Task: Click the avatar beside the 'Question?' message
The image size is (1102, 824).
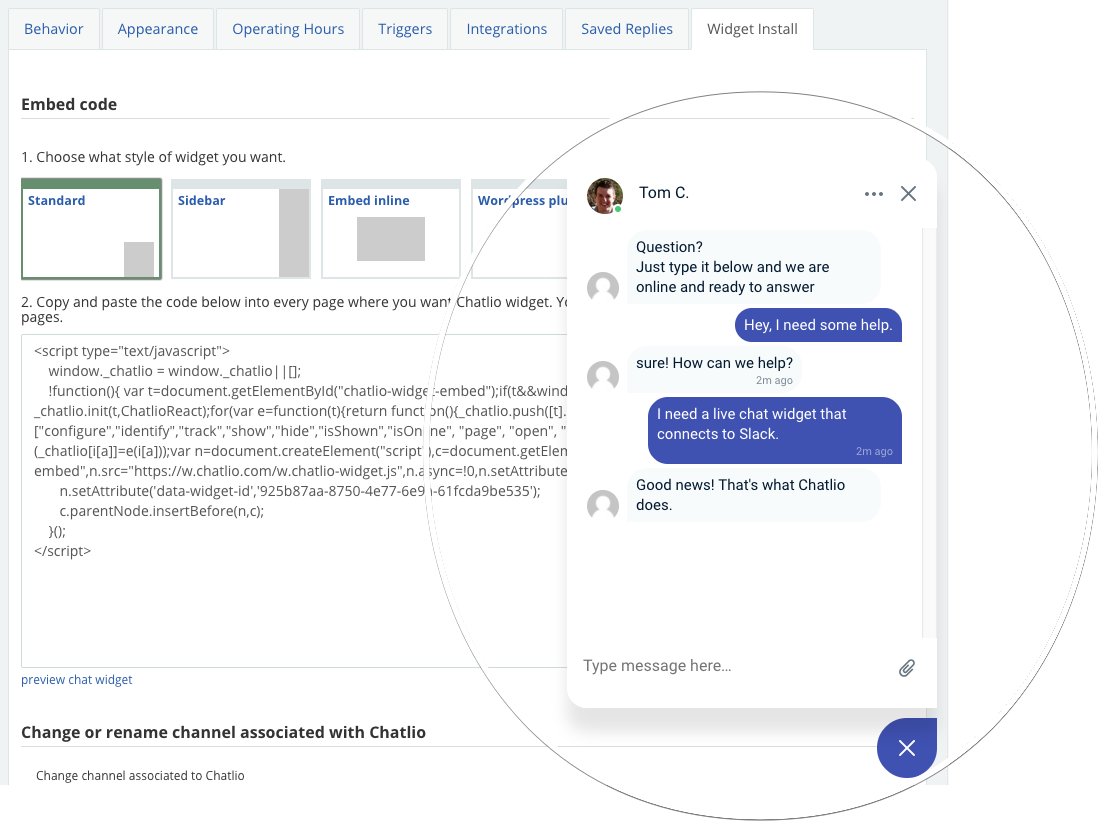Action: (603, 287)
